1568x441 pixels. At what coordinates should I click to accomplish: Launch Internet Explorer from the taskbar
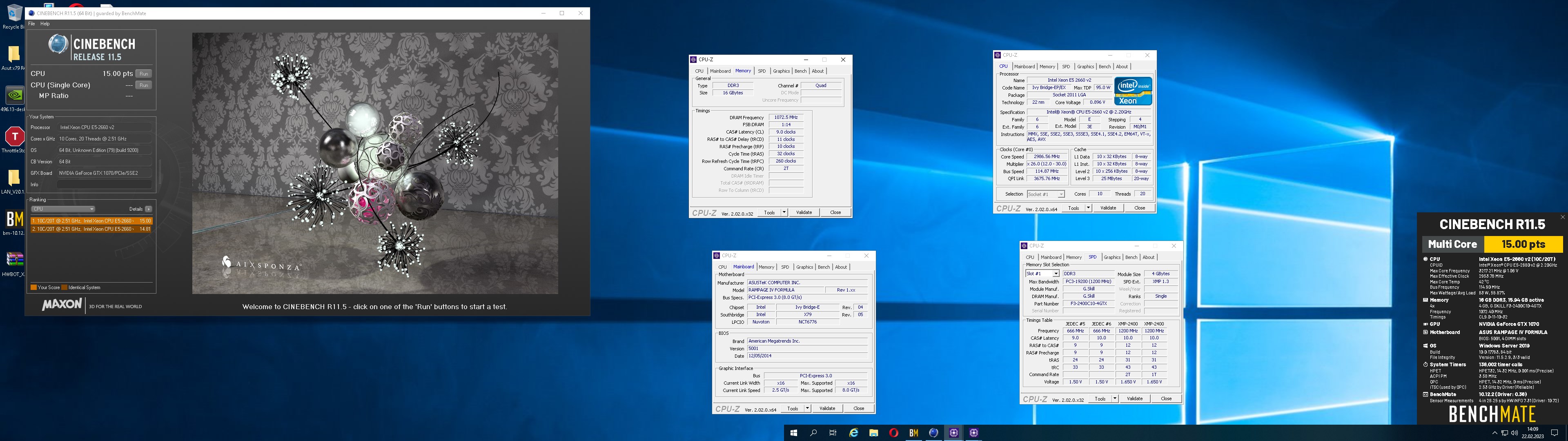click(x=853, y=432)
